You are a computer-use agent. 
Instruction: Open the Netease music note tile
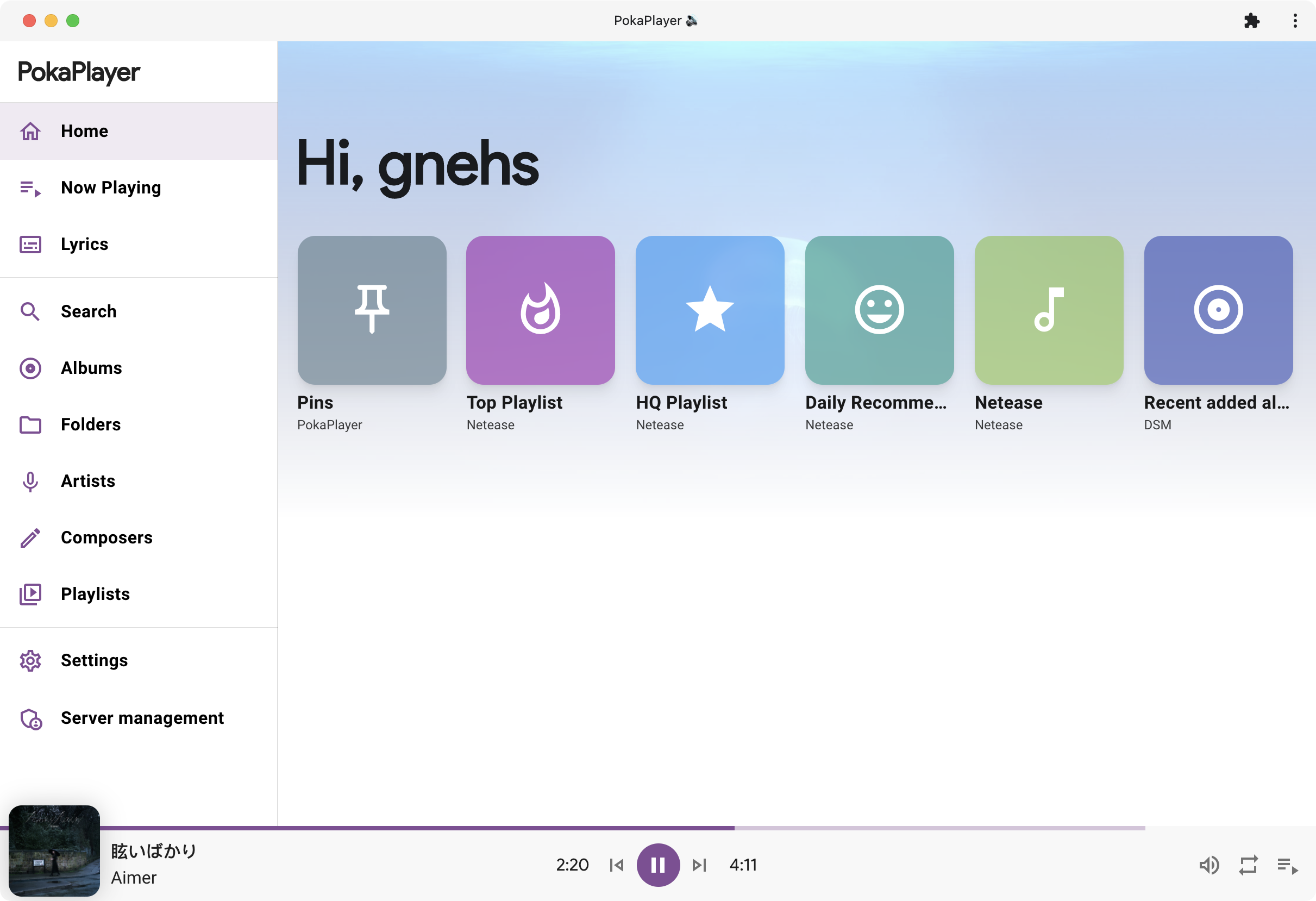coord(1048,310)
